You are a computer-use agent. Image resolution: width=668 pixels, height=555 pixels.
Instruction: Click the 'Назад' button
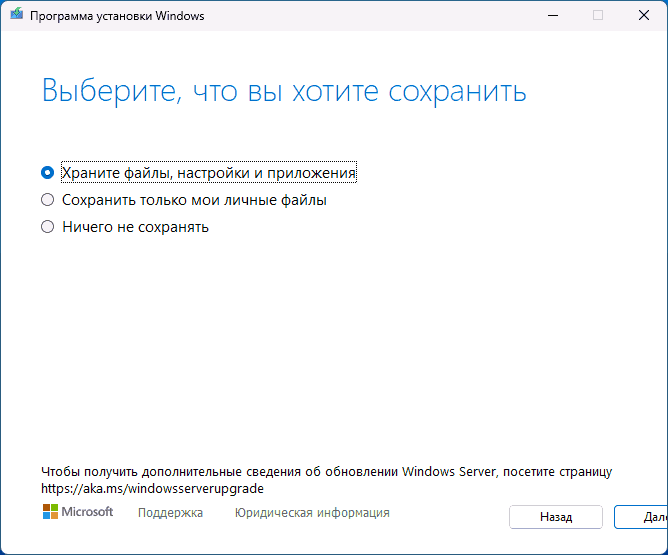[x=556, y=517]
